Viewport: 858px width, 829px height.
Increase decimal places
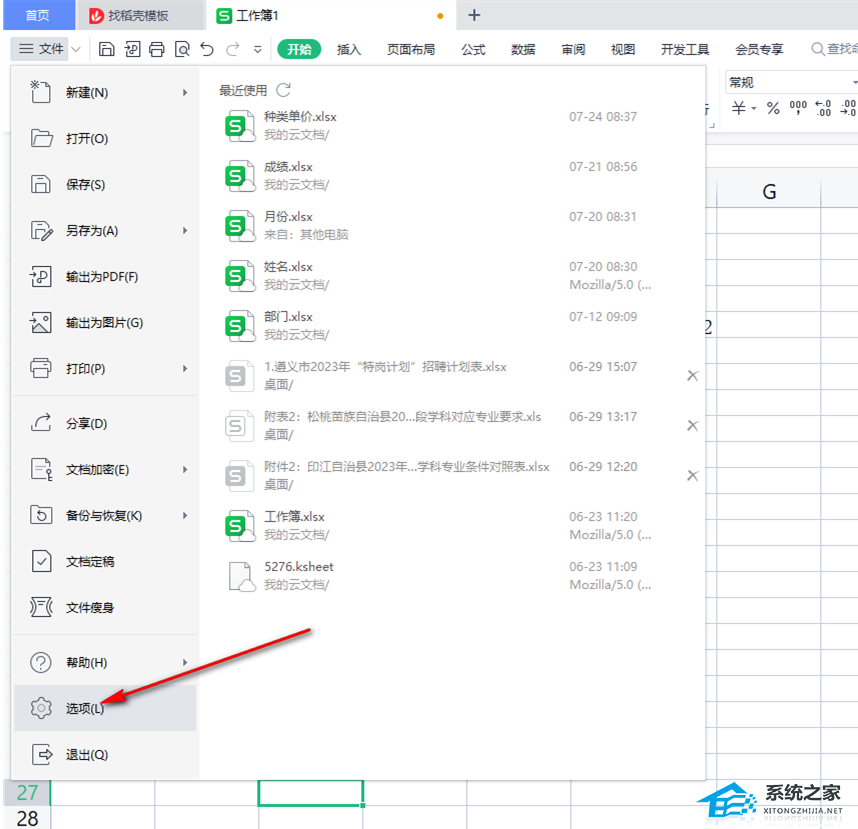(x=823, y=108)
